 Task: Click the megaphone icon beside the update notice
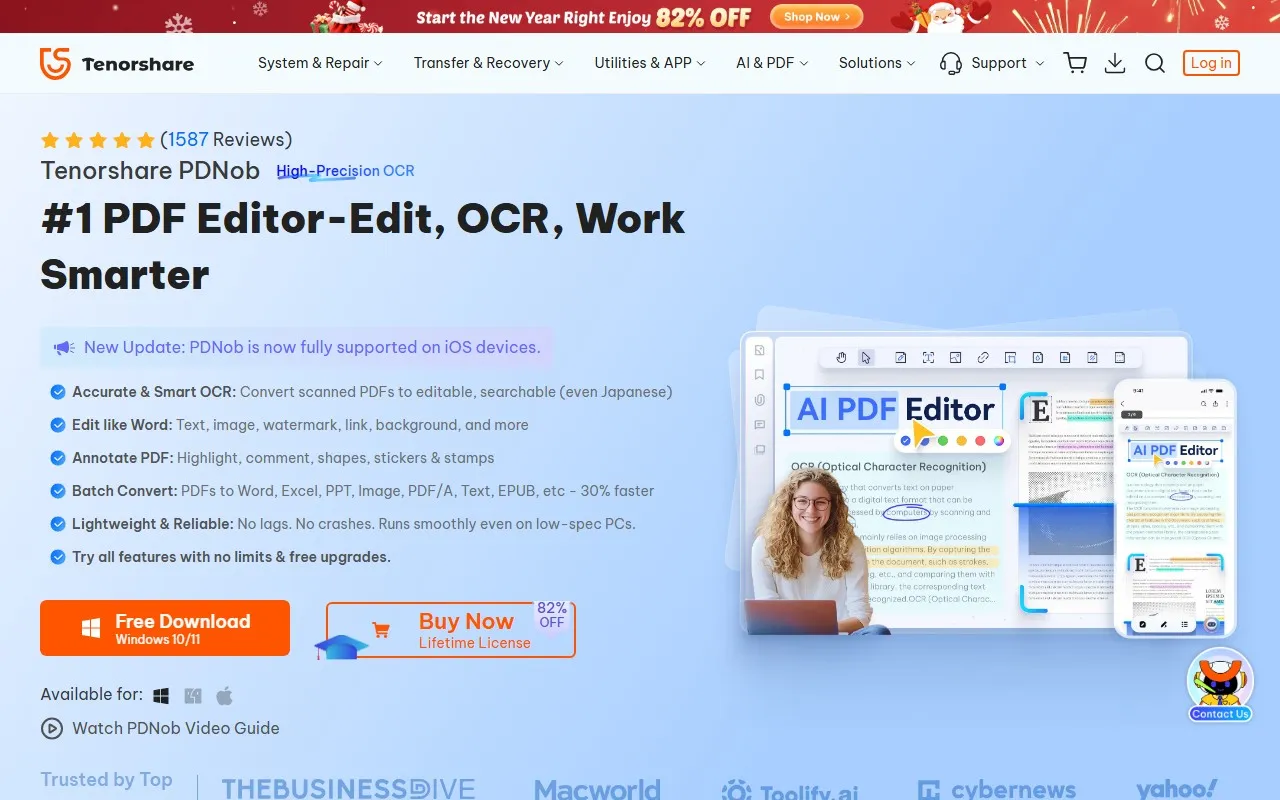[x=63, y=347]
